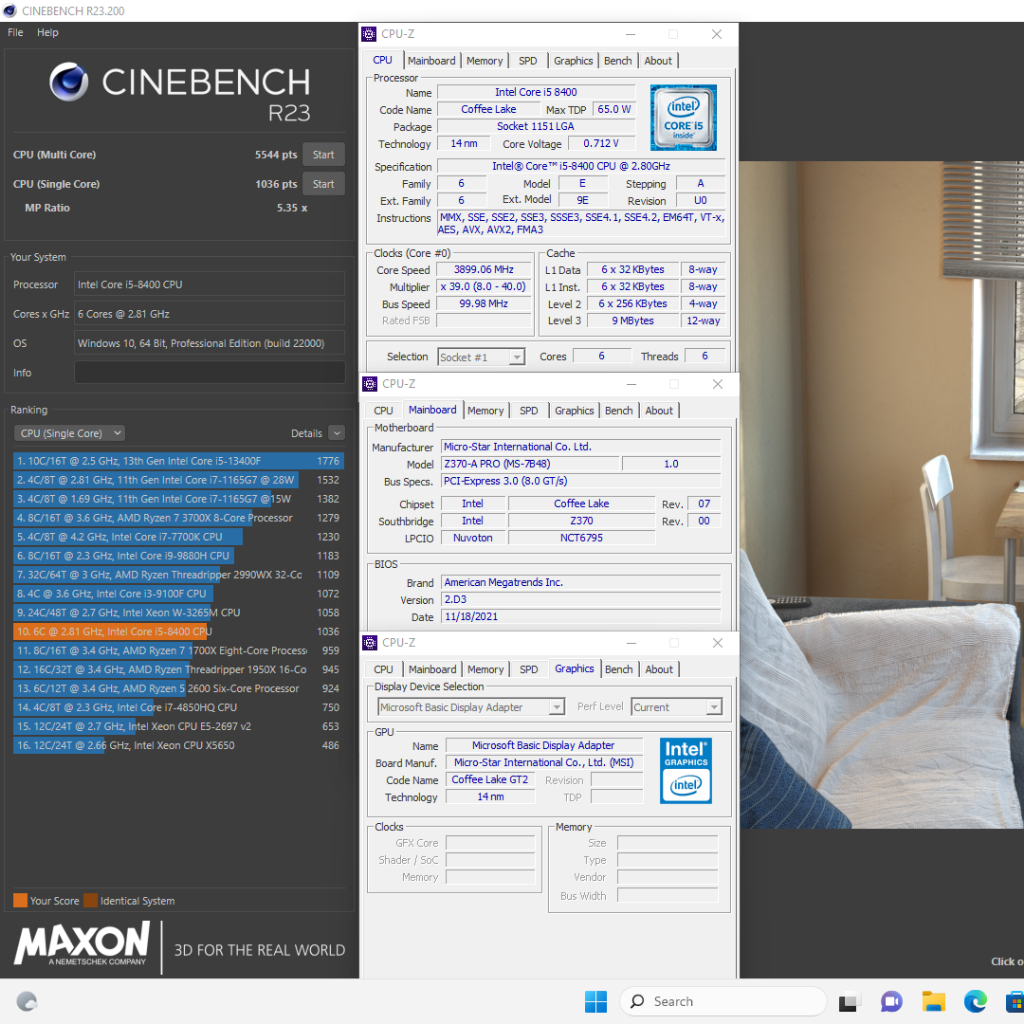Viewport: 1024px width, 1024px height.
Task: Click the Intel Core i5 logo badge
Action: coord(683,118)
